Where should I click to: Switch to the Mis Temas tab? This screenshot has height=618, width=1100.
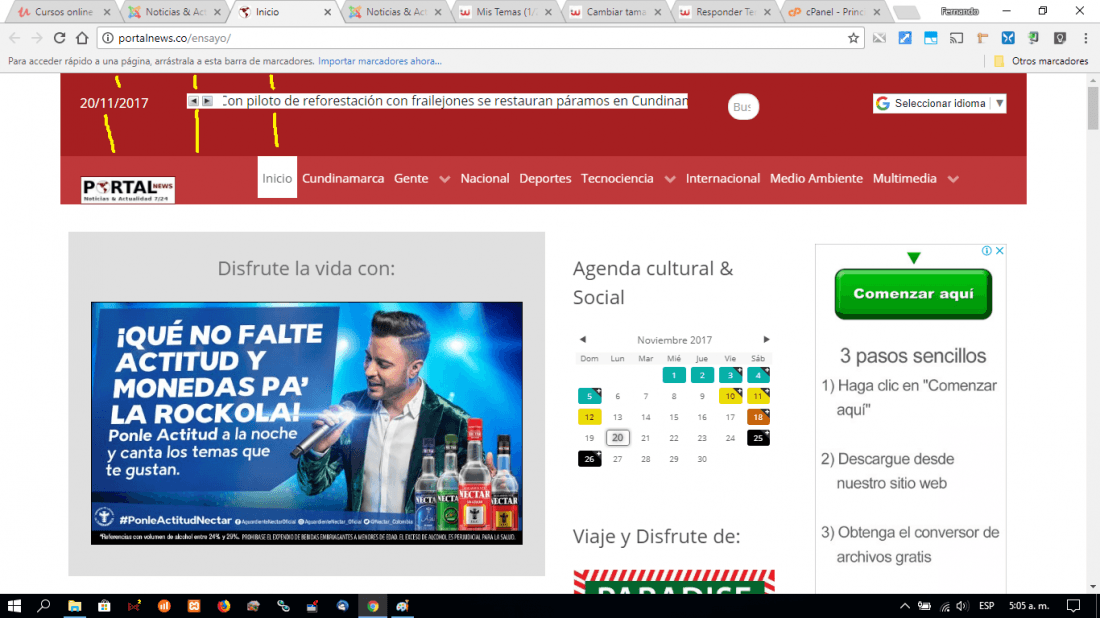point(505,12)
